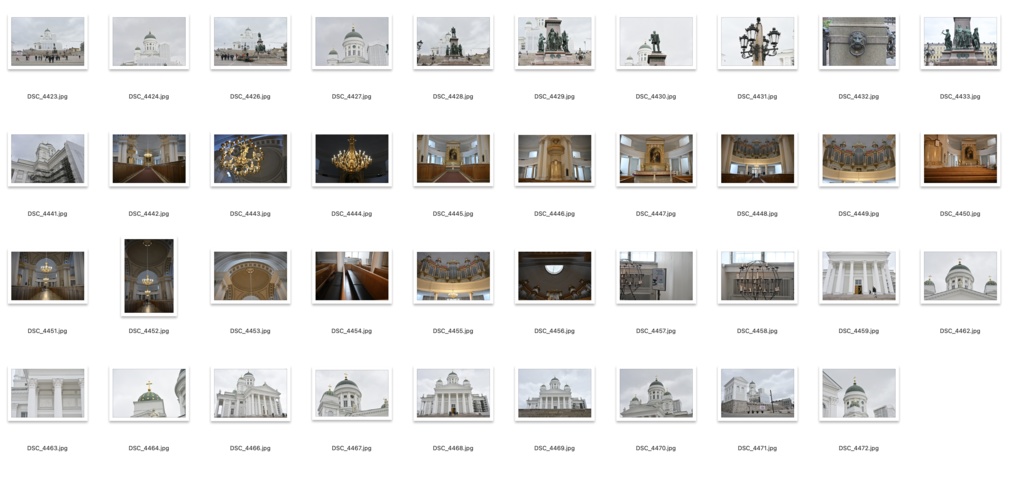
Task: Select the DSC_4470.jpg thumbnail
Action: pyautogui.click(x=656, y=394)
